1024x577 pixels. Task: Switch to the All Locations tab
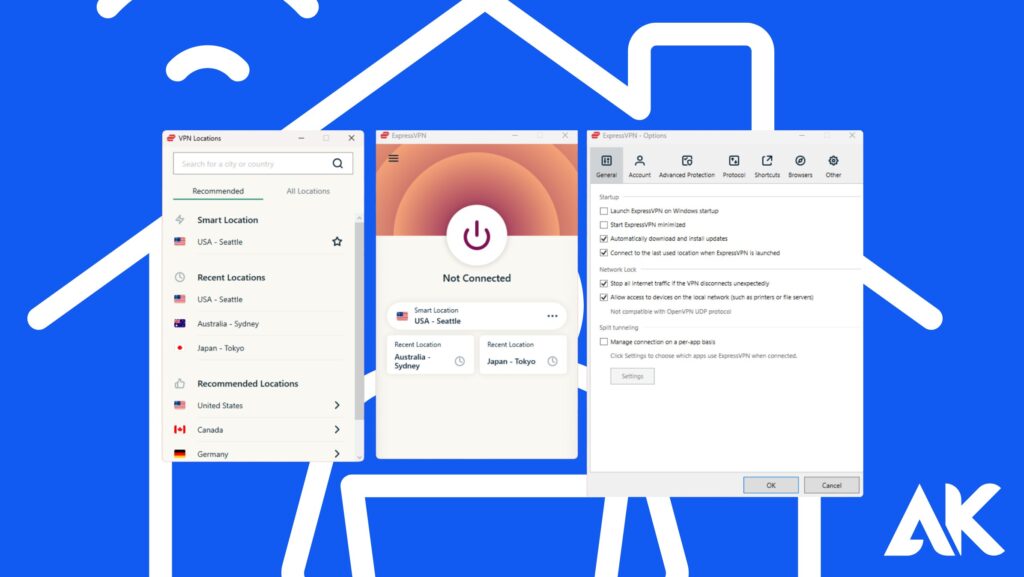point(308,191)
